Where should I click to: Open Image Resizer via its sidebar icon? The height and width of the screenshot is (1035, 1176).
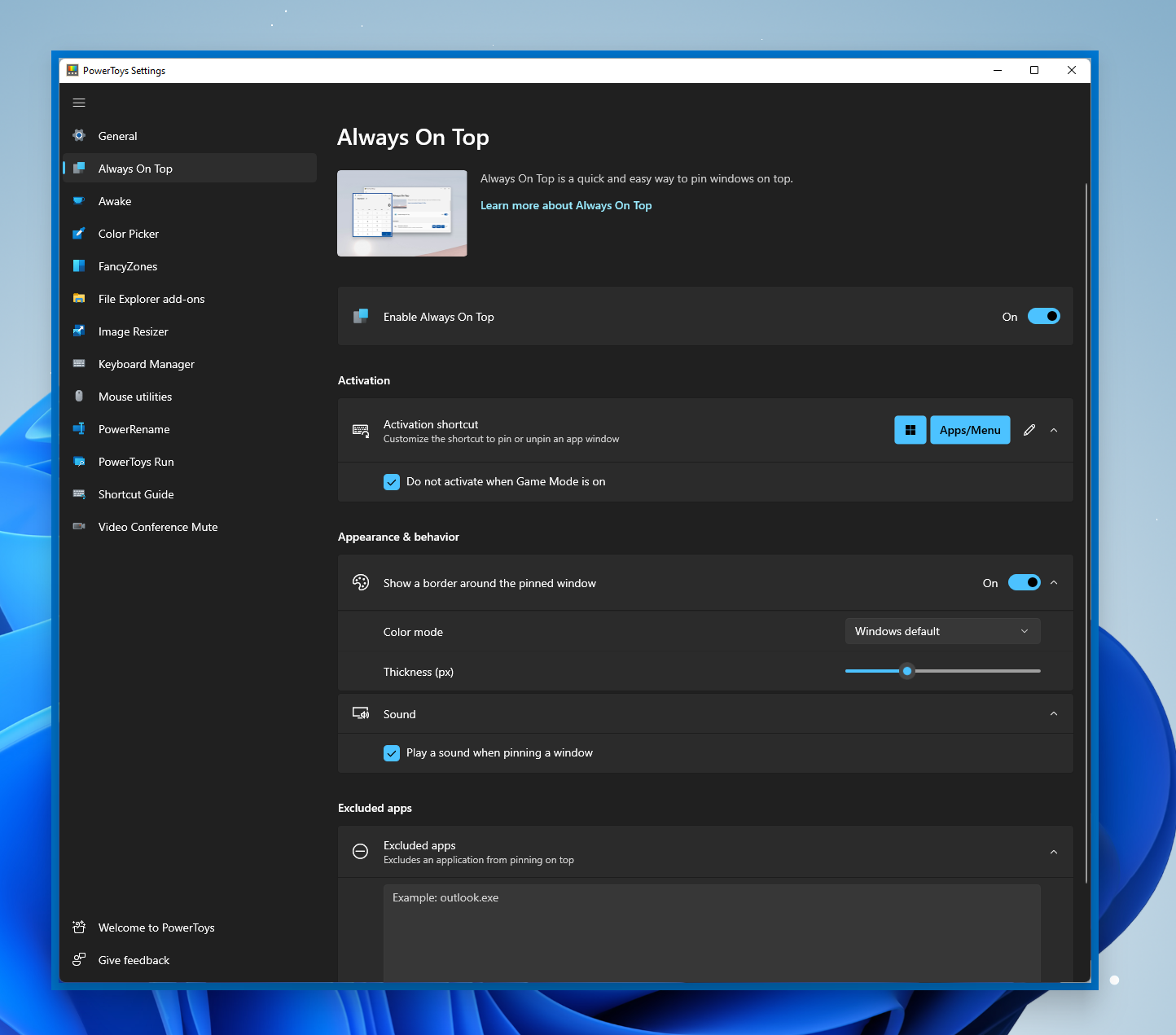[79, 331]
